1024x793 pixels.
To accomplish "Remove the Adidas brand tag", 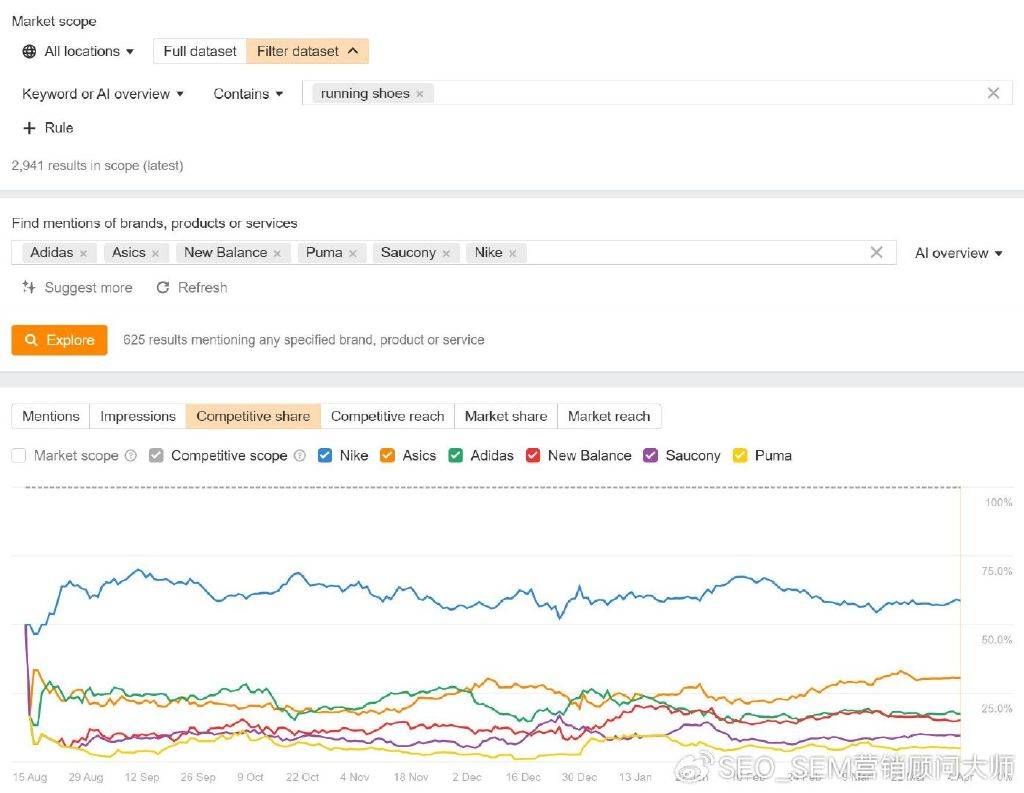I will click(84, 253).
